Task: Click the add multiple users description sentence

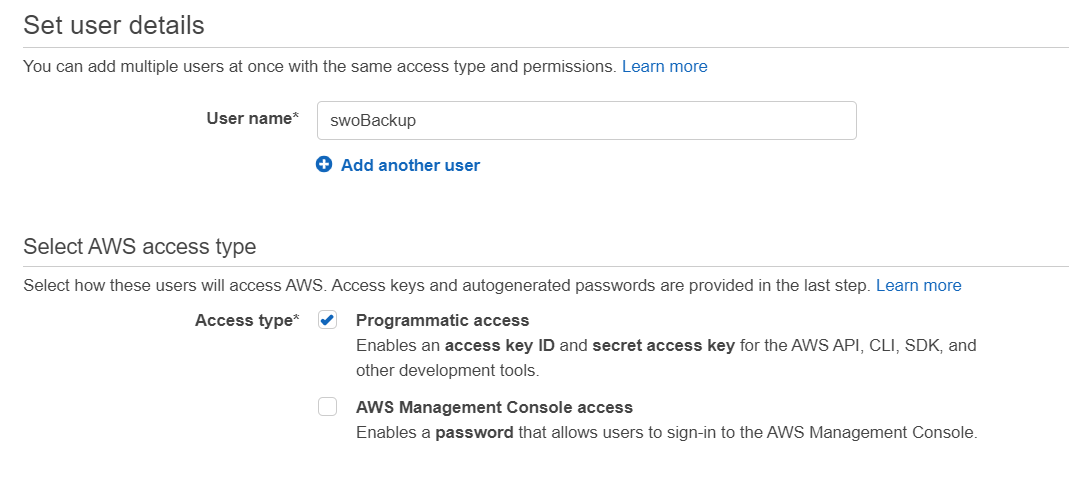Action: click(x=318, y=66)
